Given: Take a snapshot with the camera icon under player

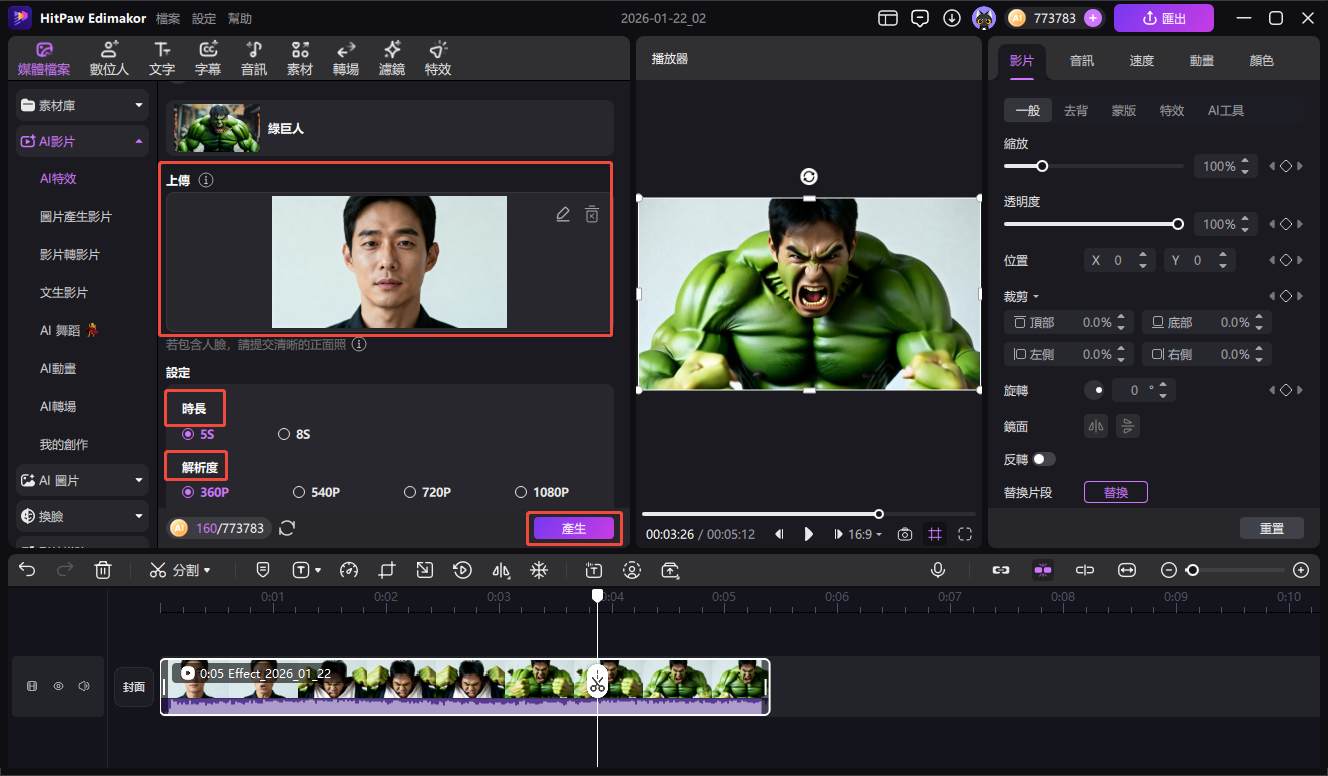Looking at the screenshot, I should click(905, 534).
